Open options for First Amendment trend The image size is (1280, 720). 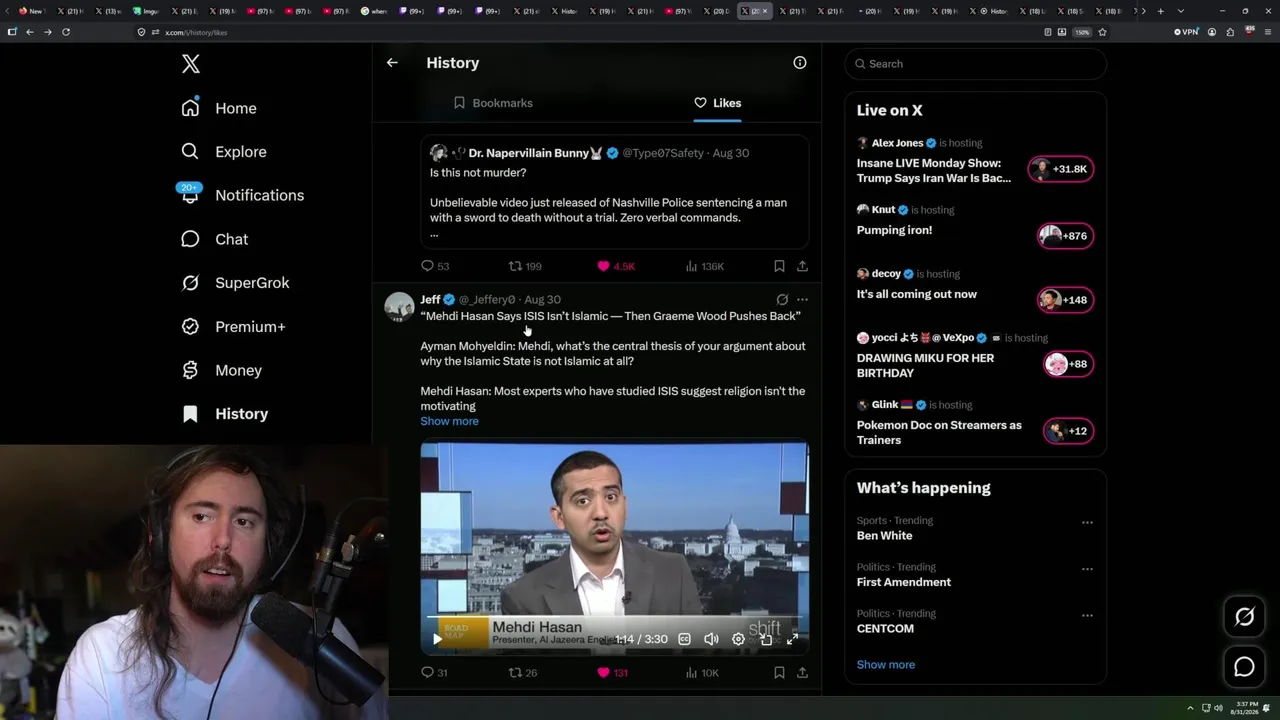[x=1087, y=569]
